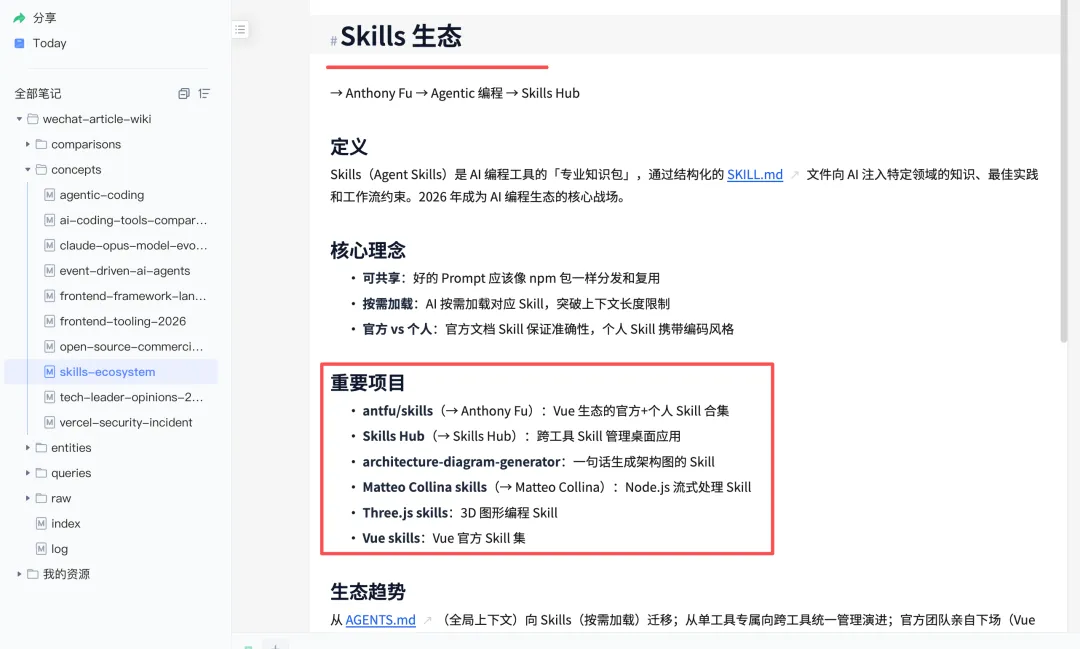Expand the entities folder

27,447
